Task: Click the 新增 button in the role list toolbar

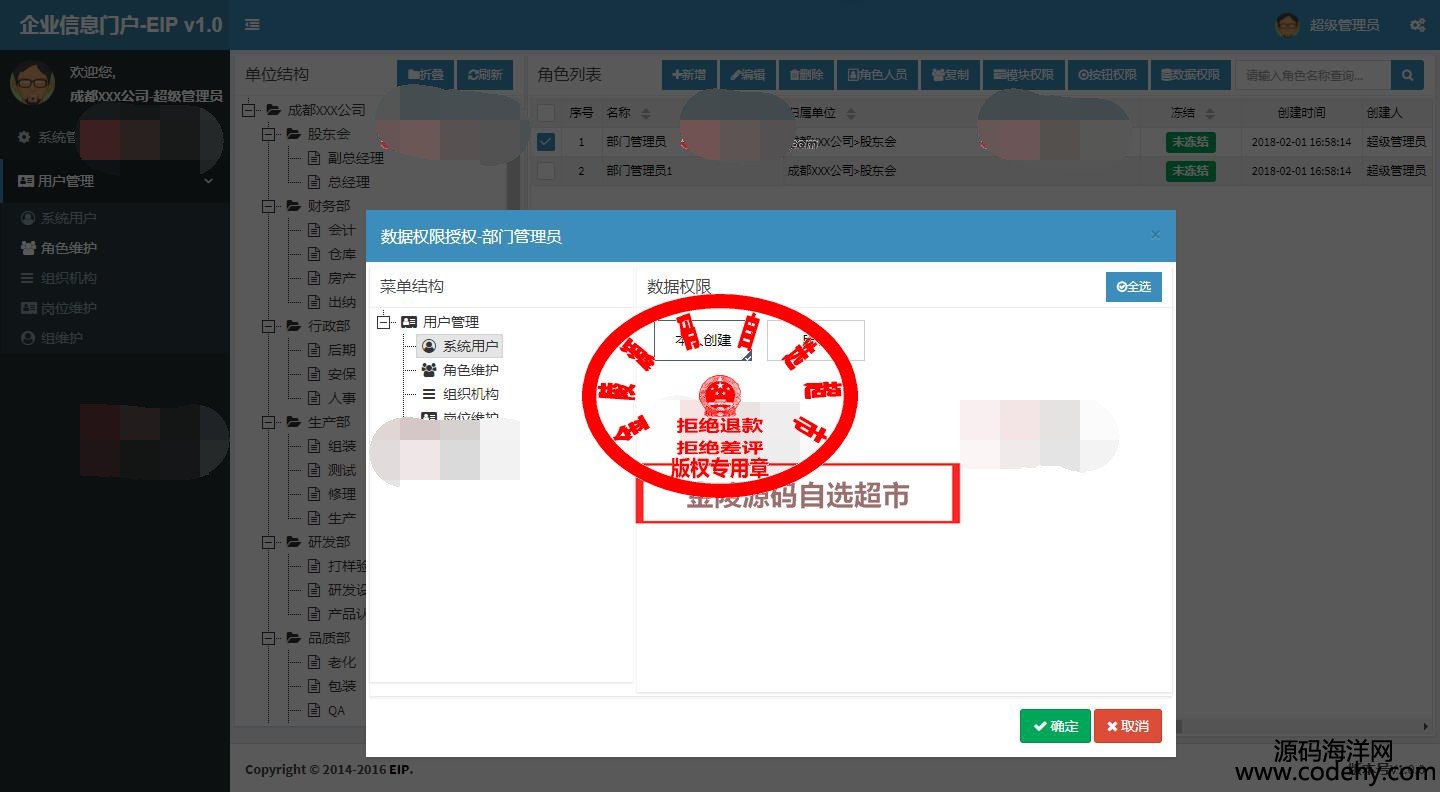Action: pos(689,75)
